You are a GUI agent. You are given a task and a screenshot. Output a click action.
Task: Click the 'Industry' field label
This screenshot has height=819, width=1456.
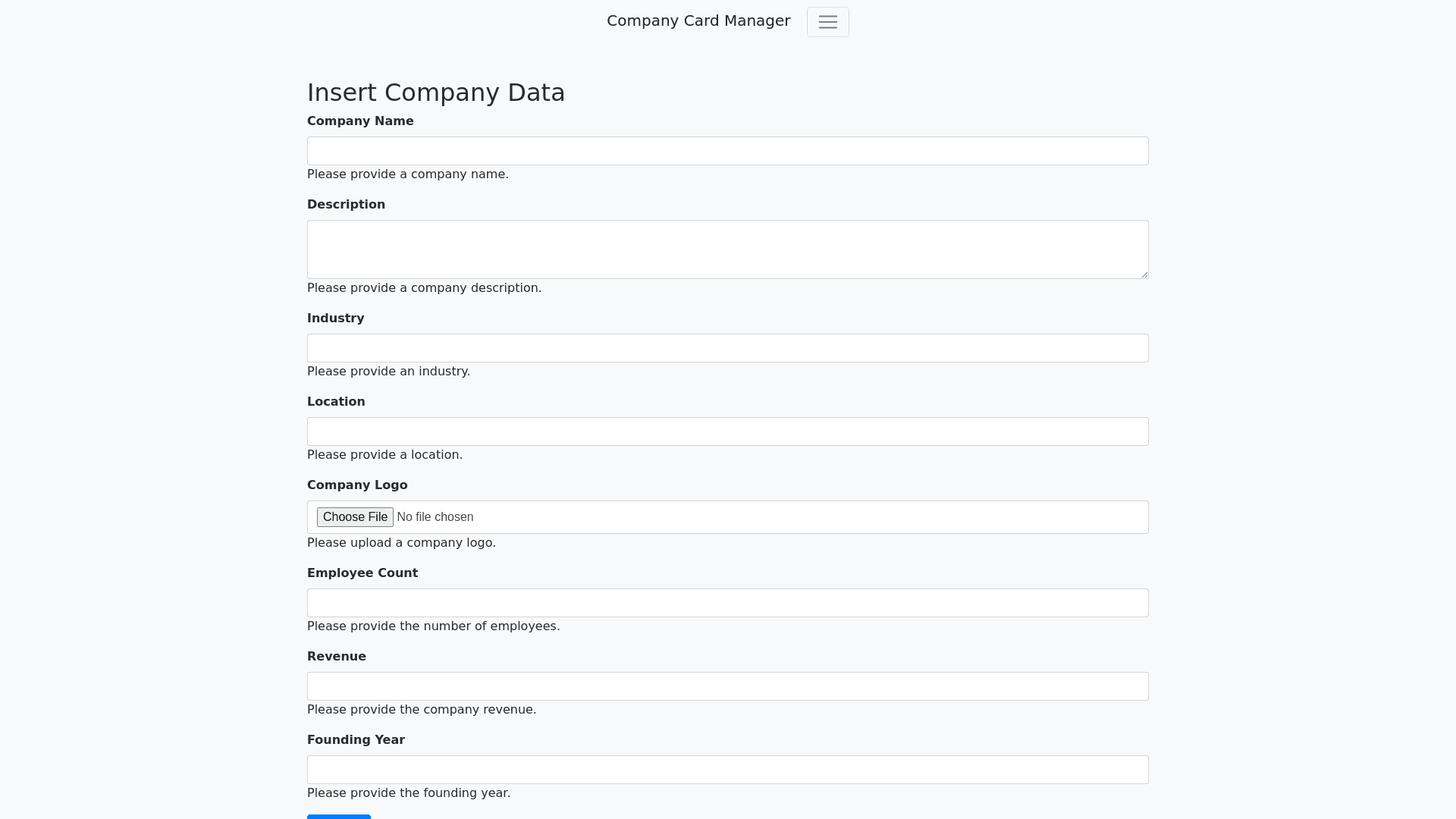335,318
